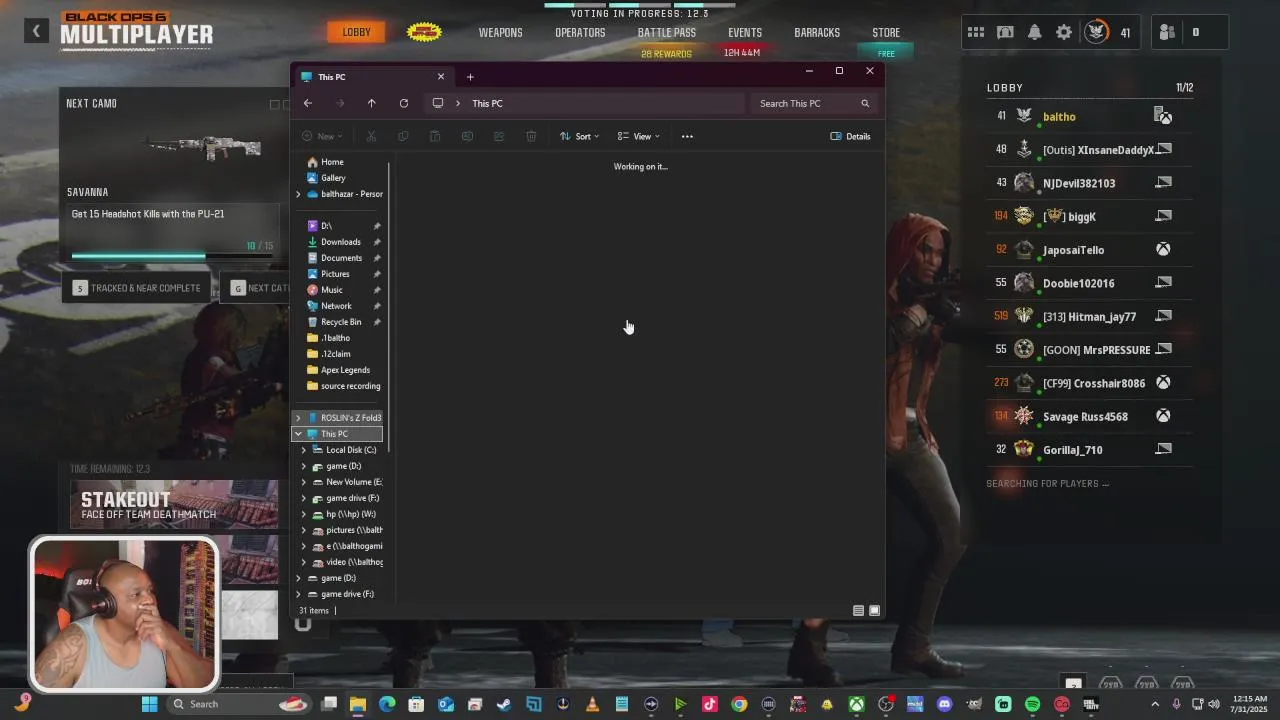Open the OPERATORS tab

(580, 32)
